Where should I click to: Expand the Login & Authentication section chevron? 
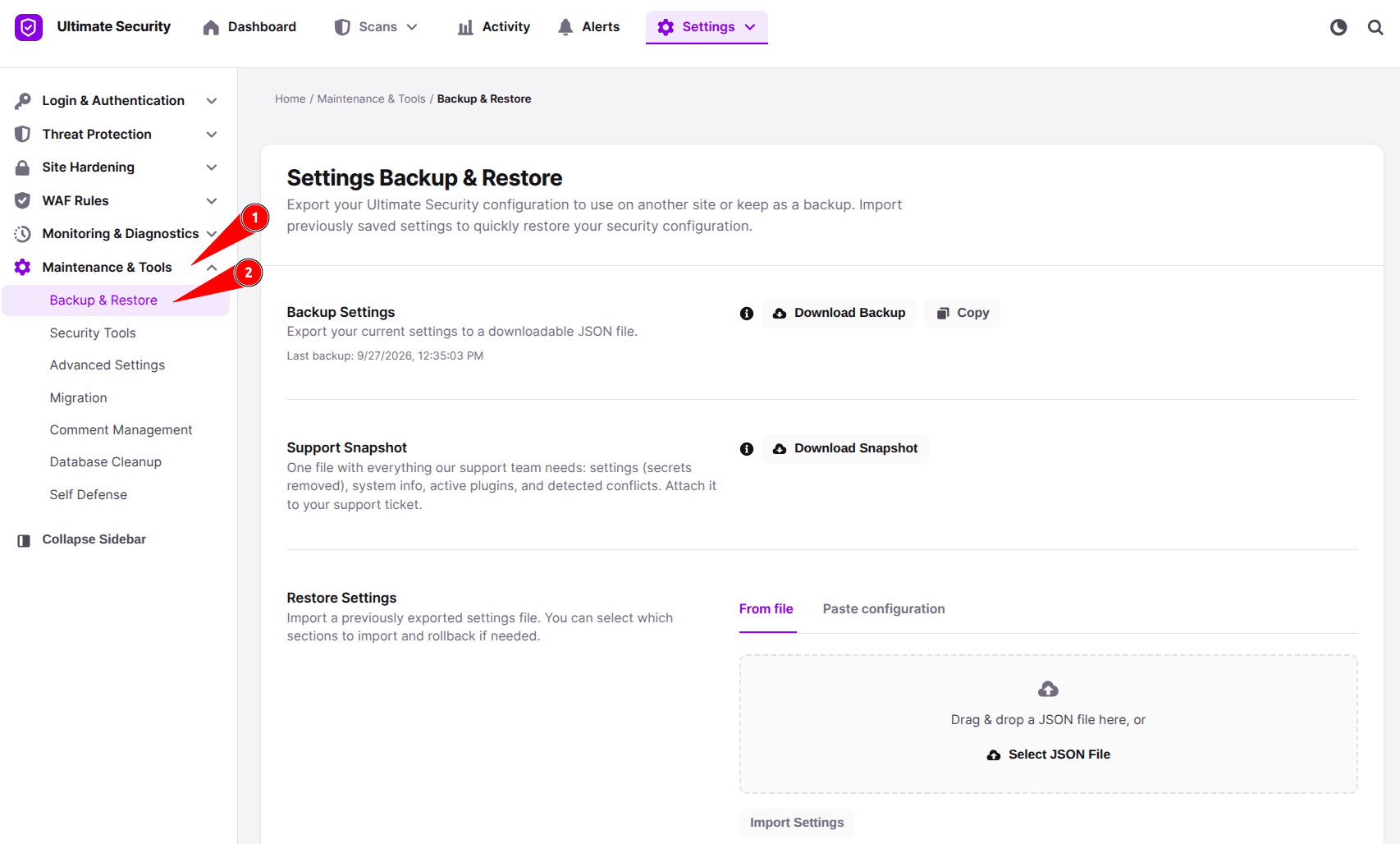(x=212, y=101)
